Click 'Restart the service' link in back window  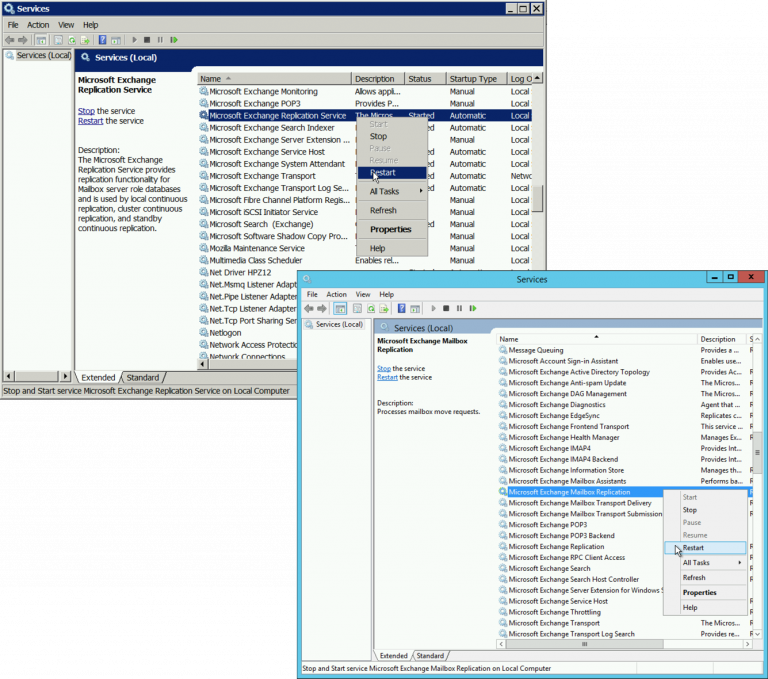point(91,121)
